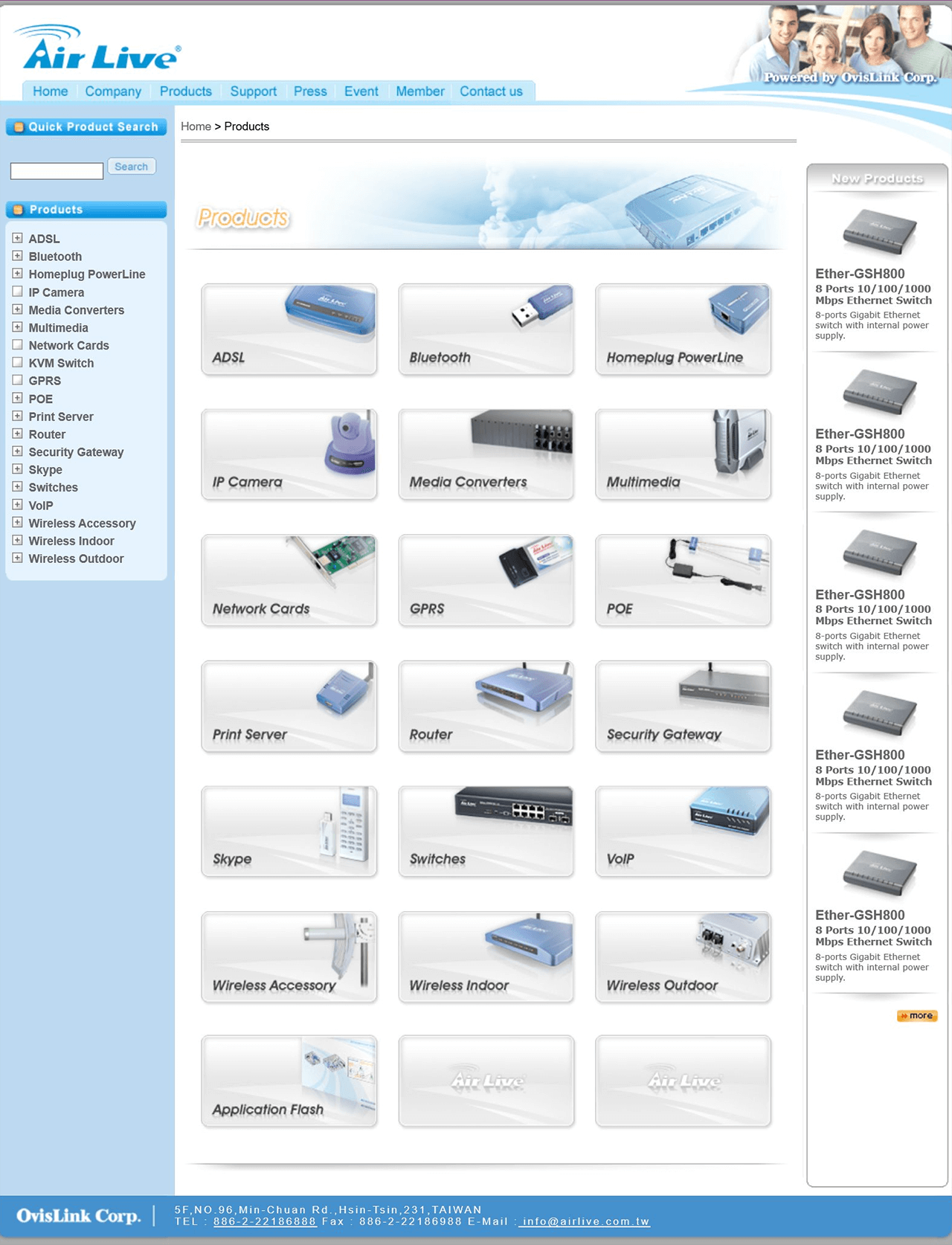Open the Press menu item

[310, 91]
